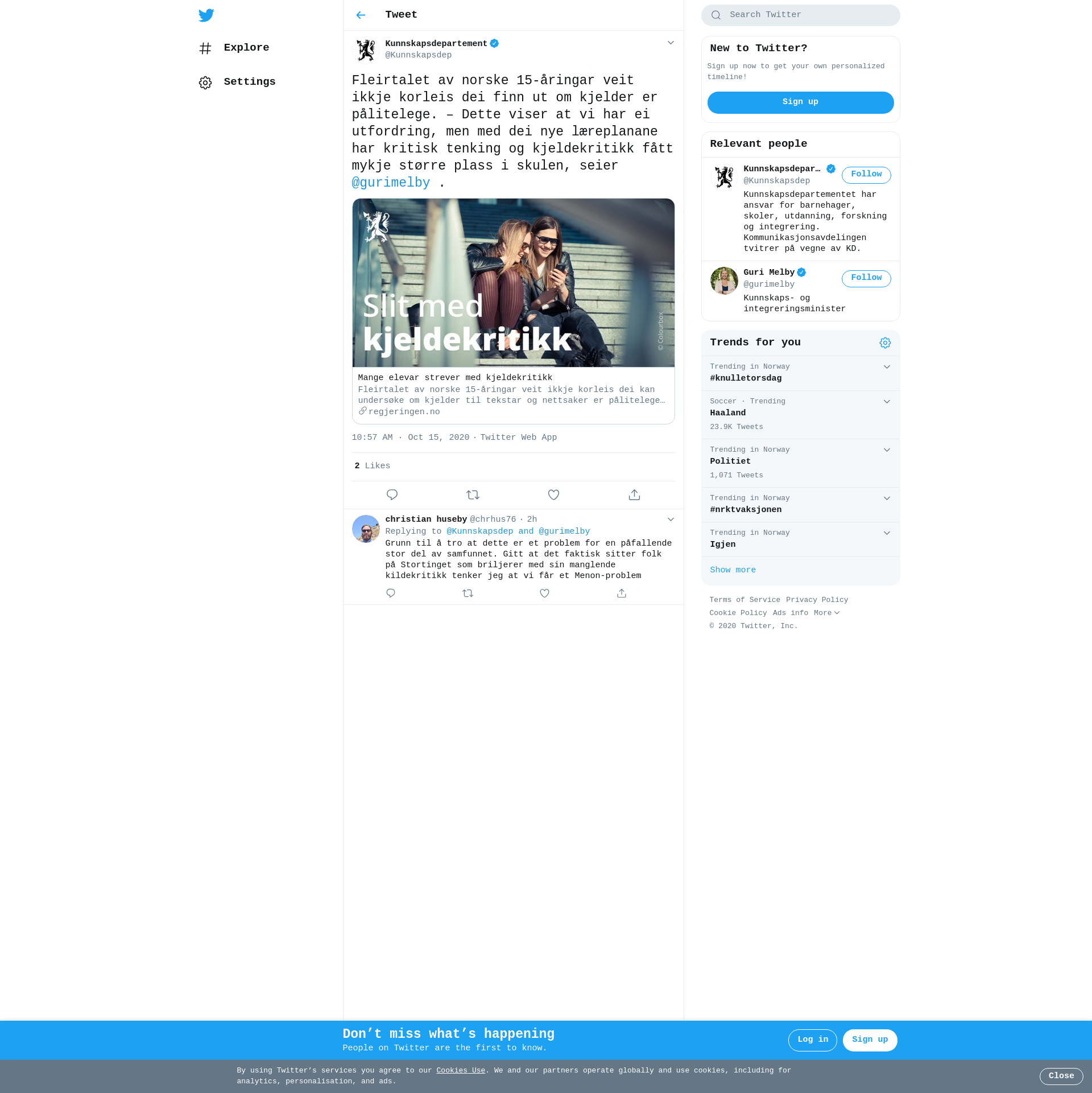The height and width of the screenshot is (1093, 1092).
Task: Click the tweet timestamp 10:57 AM
Action: pos(411,438)
